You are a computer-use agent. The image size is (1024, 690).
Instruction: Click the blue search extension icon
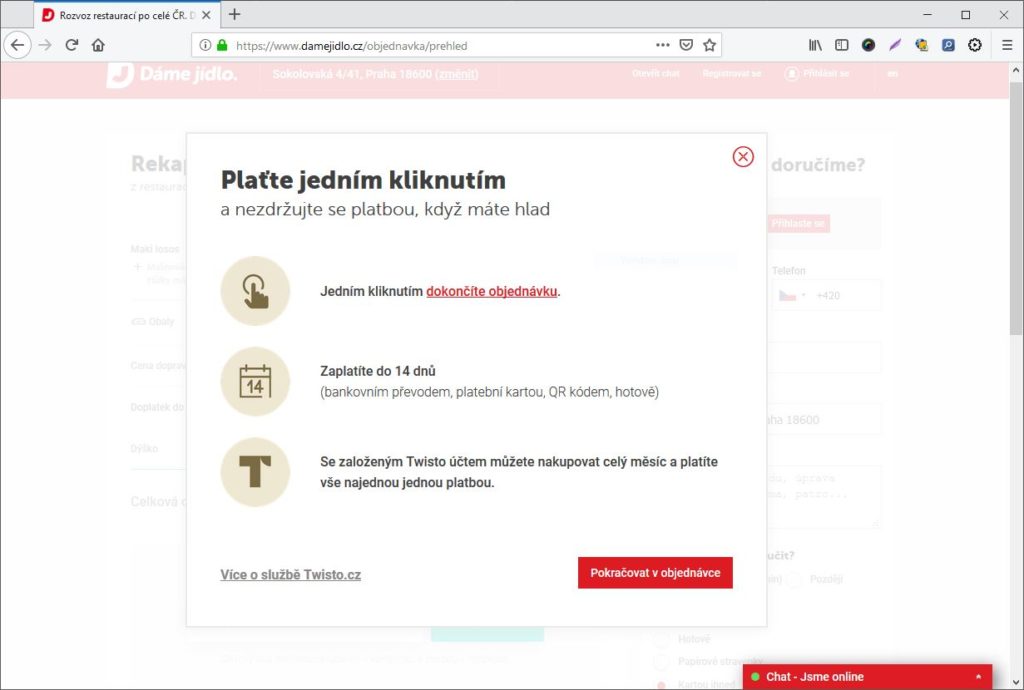pyautogui.click(x=948, y=45)
